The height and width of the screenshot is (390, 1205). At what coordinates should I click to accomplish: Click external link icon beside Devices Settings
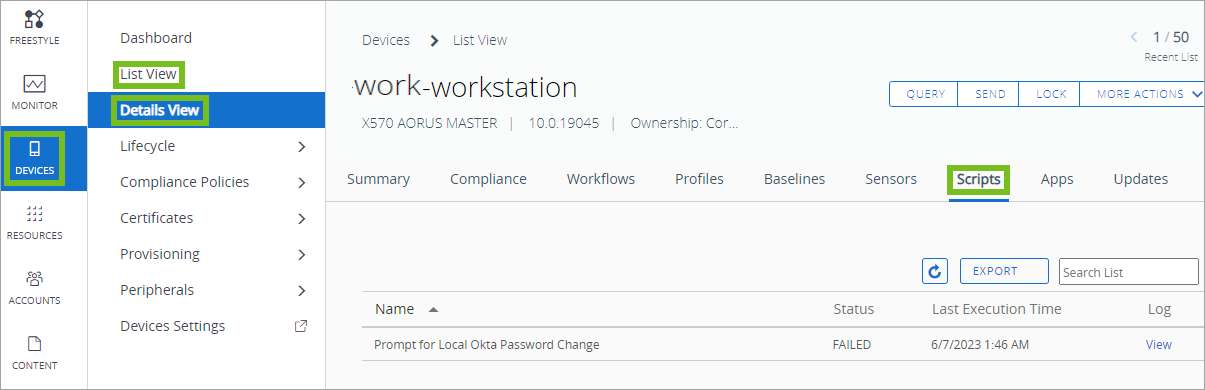pyautogui.click(x=302, y=326)
